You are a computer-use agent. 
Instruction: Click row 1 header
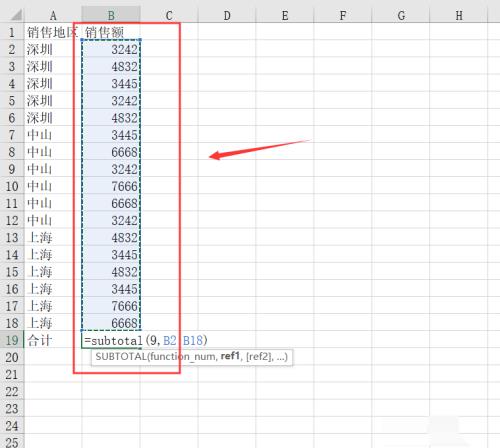[12, 32]
